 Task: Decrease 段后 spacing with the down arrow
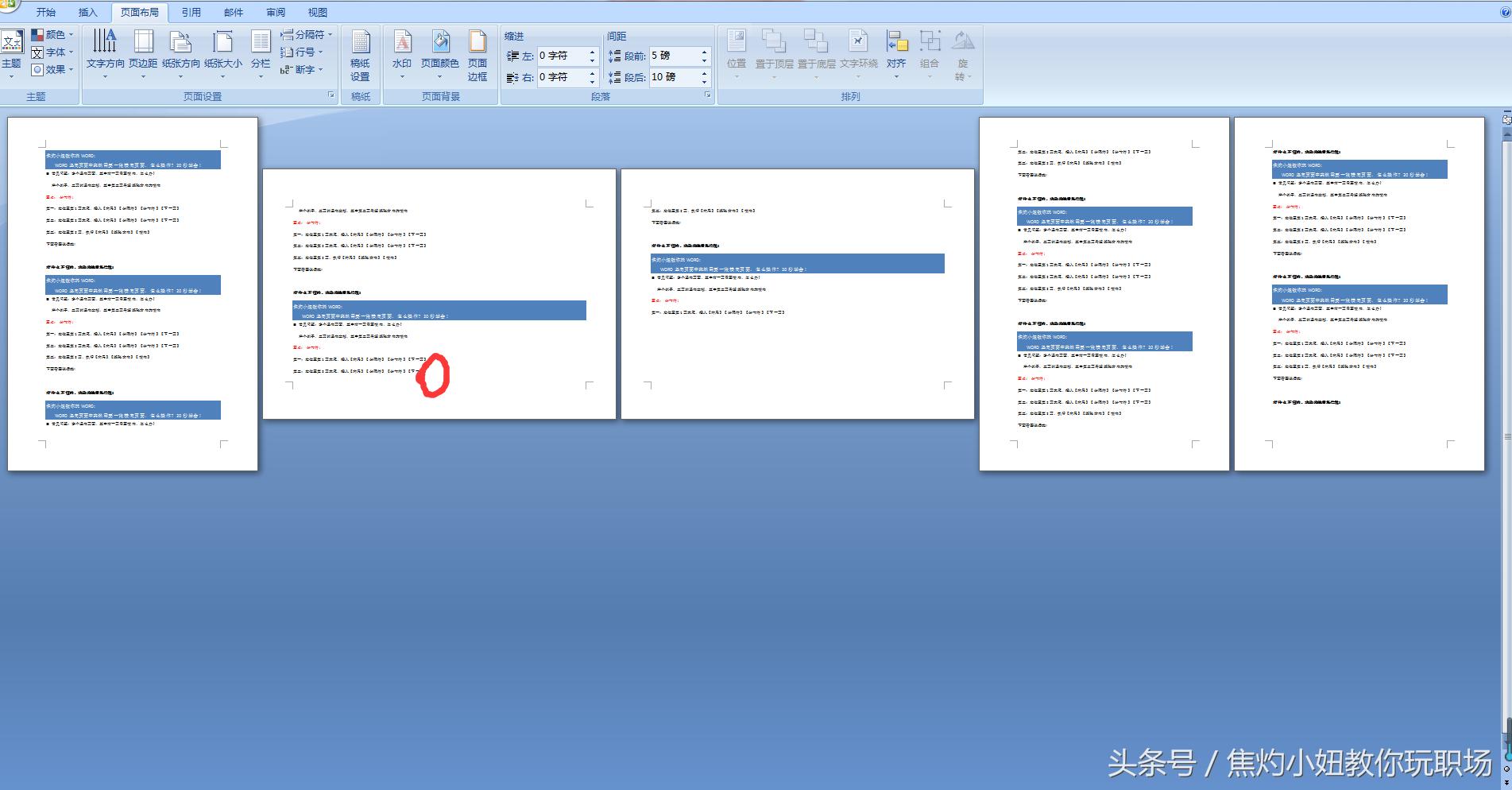point(704,82)
